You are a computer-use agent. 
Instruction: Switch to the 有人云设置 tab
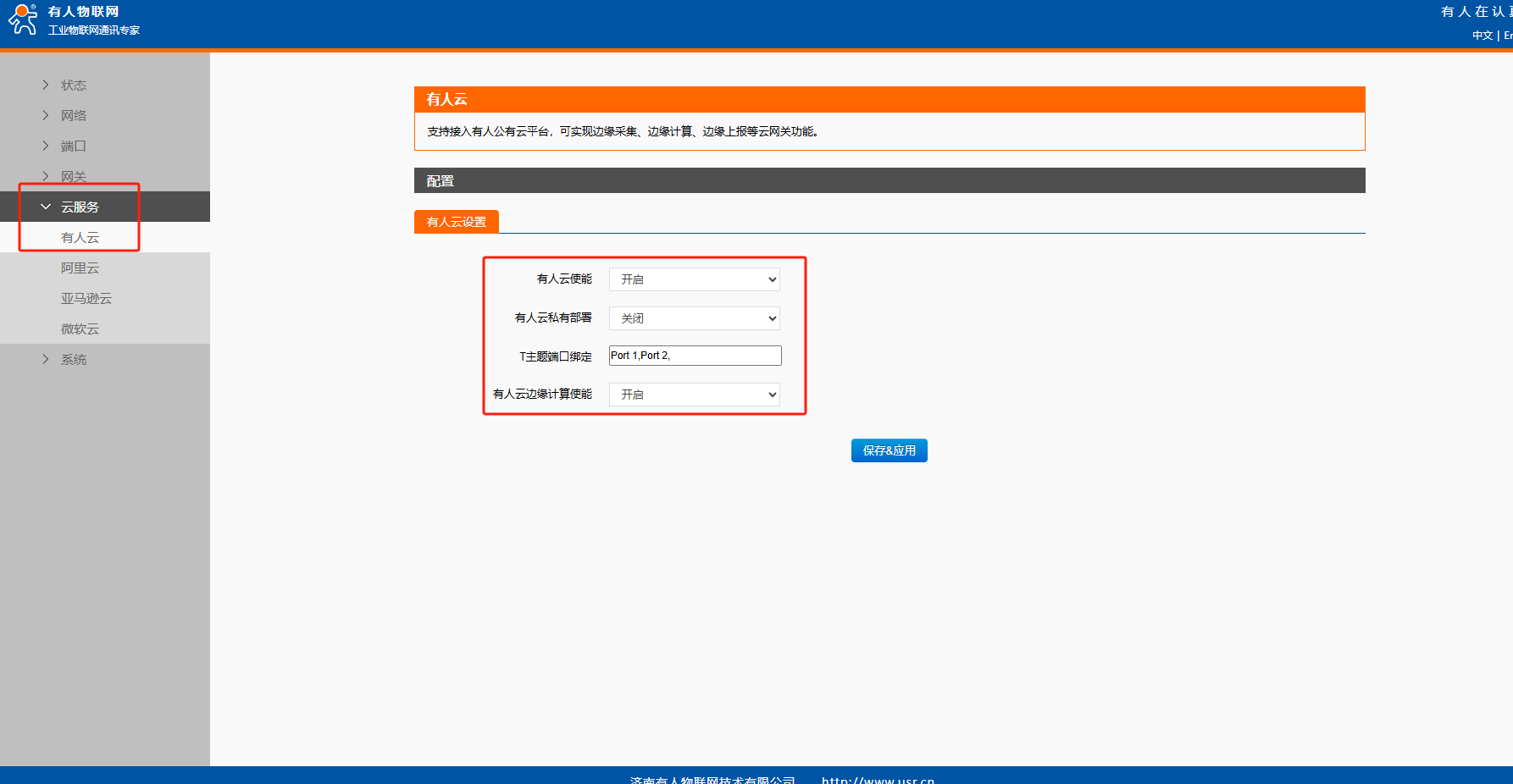[456, 222]
